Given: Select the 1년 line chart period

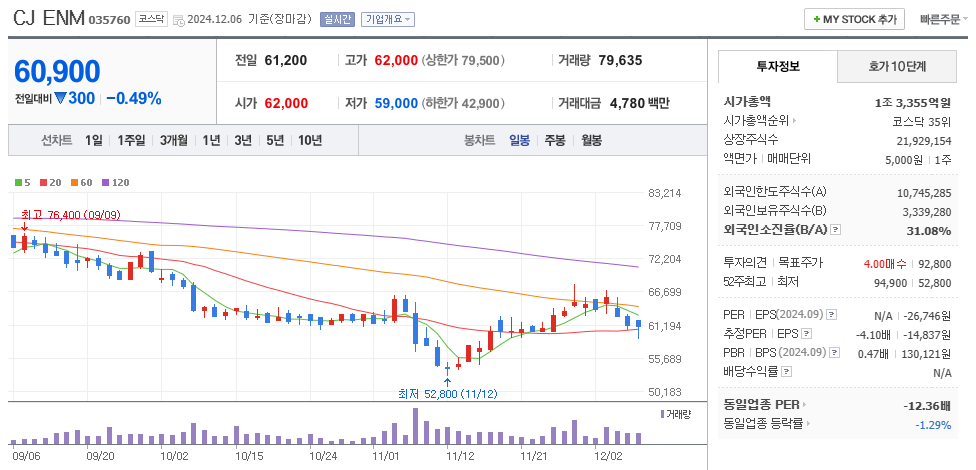Looking at the screenshot, I should 211,140.
